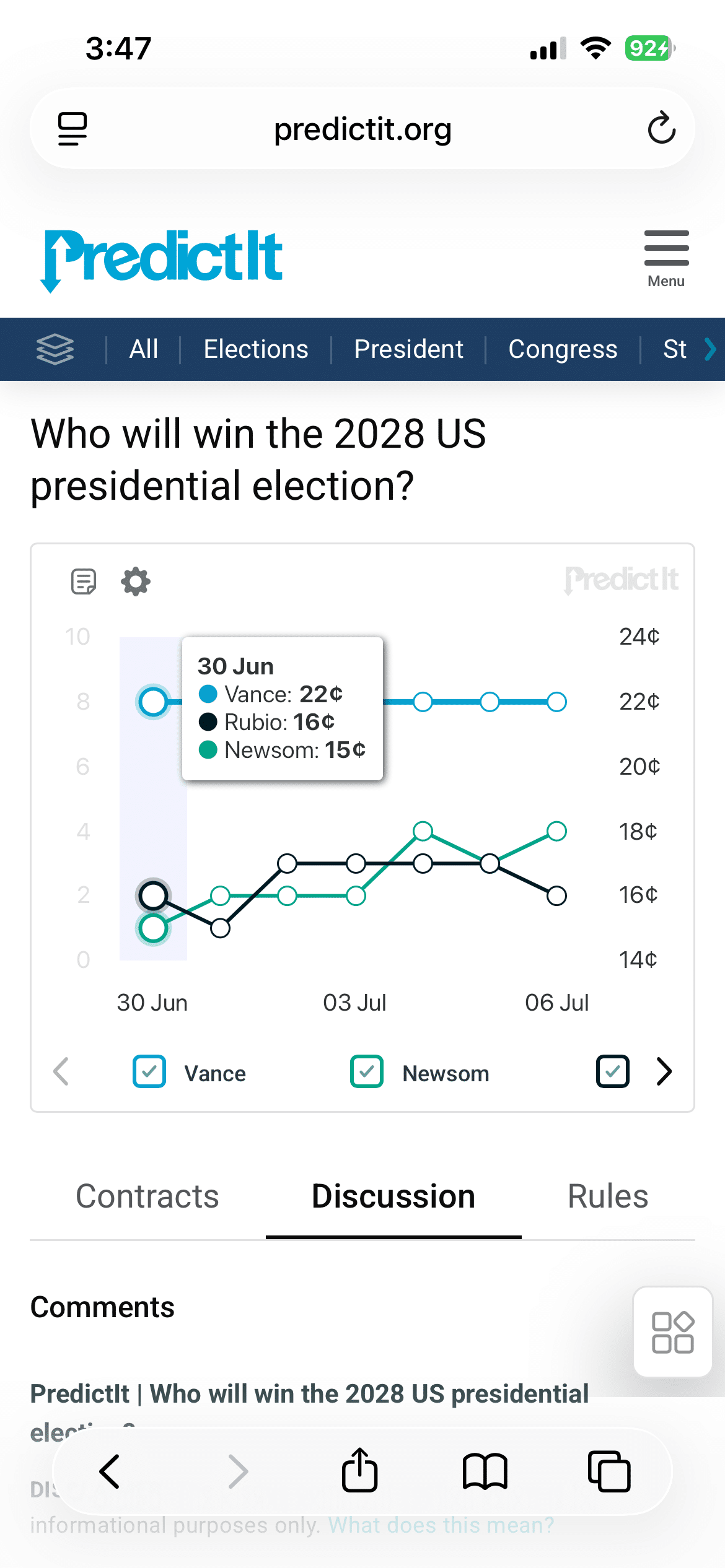Tap the Safari share icon
Viewport: 725px width, 1568px height.
(359, 1470)
